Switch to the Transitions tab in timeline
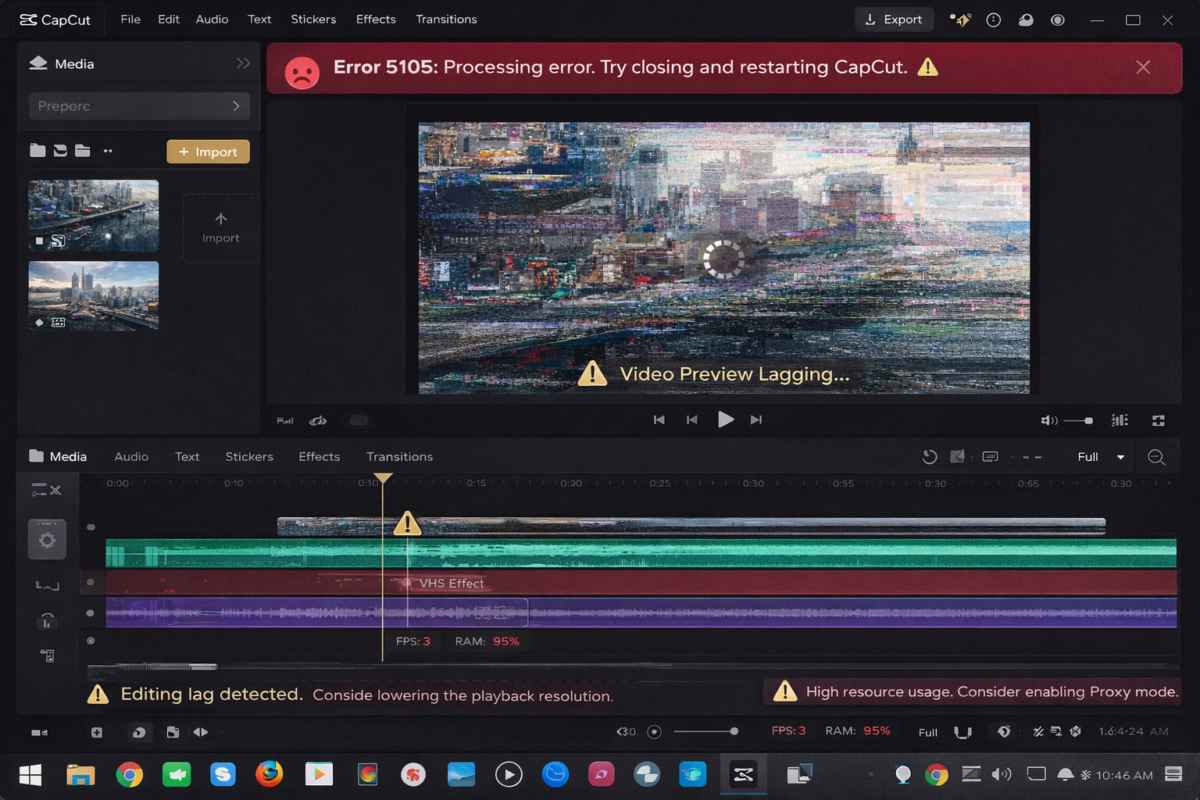This screenshot has width=1200, height=800. tap(399, 457)
